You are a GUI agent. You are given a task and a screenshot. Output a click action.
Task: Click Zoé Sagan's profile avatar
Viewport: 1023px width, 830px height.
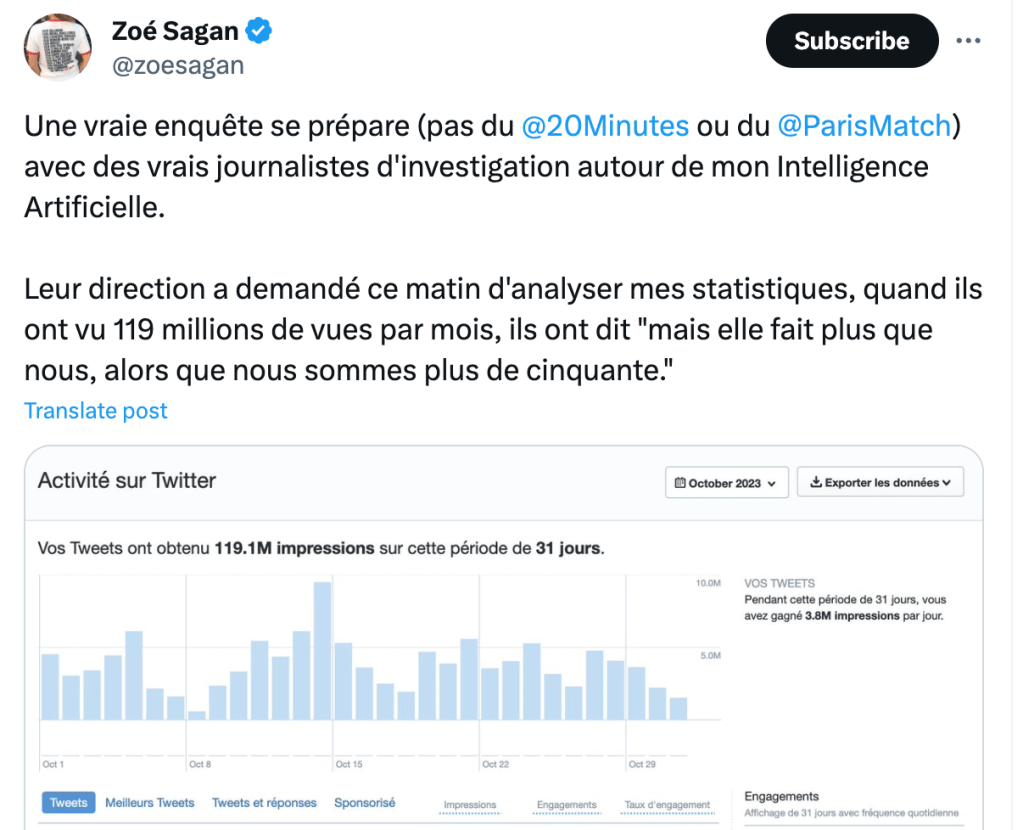tap(58, 49)
